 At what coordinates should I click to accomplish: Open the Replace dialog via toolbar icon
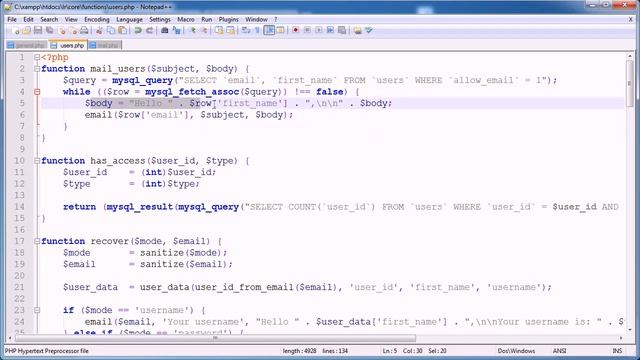176,31
